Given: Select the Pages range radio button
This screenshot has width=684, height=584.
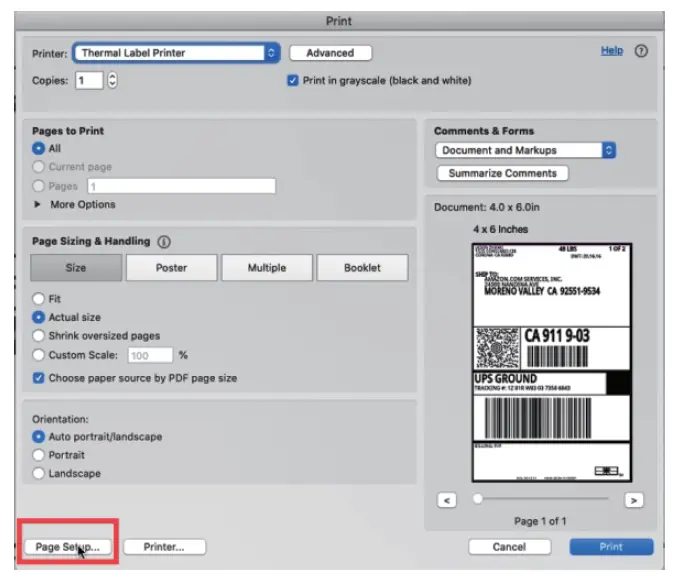Looking at the screenshot, I should [38, 186].
